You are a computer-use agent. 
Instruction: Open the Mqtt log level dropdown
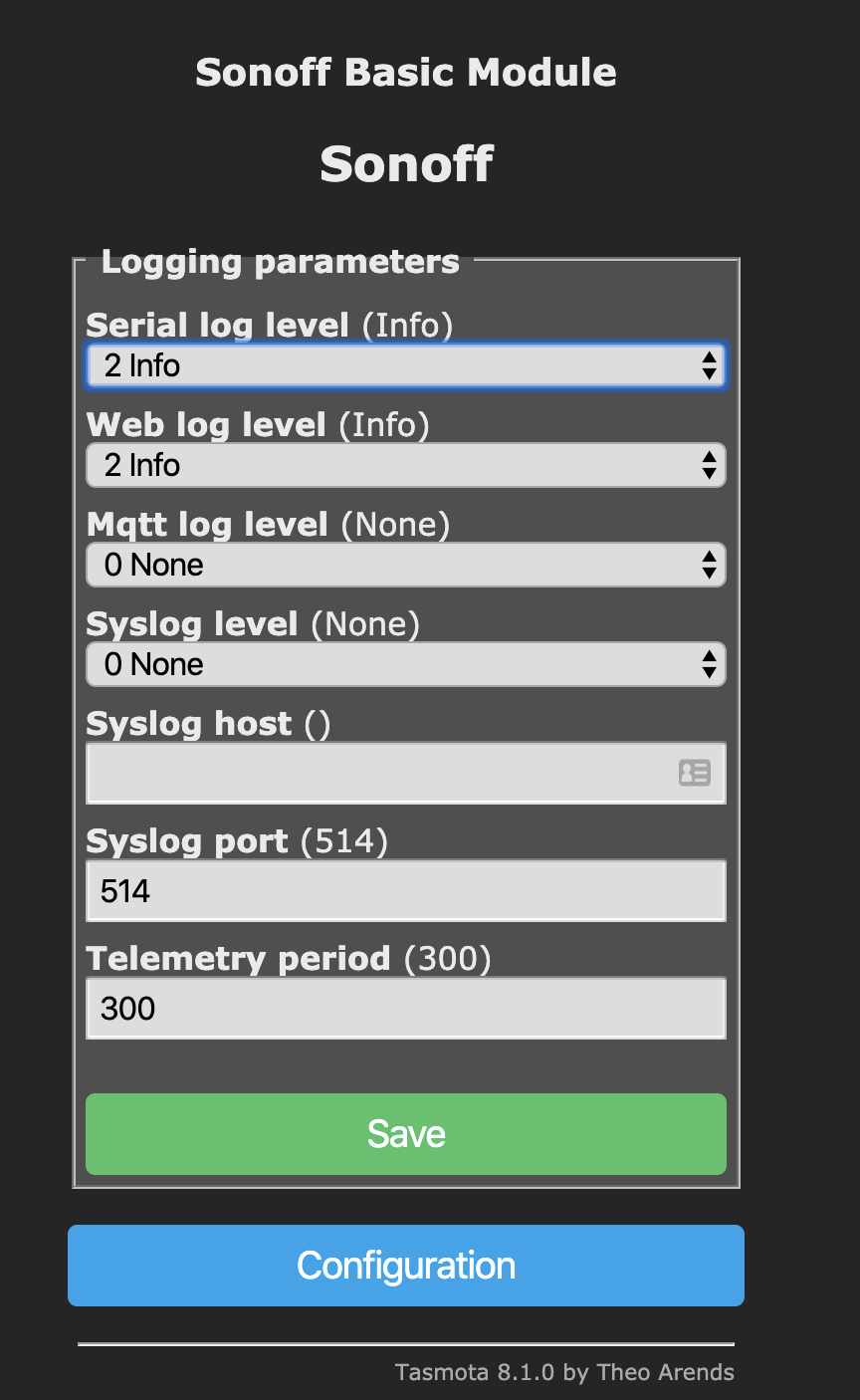pyautogui.click(x=405, y=565)
